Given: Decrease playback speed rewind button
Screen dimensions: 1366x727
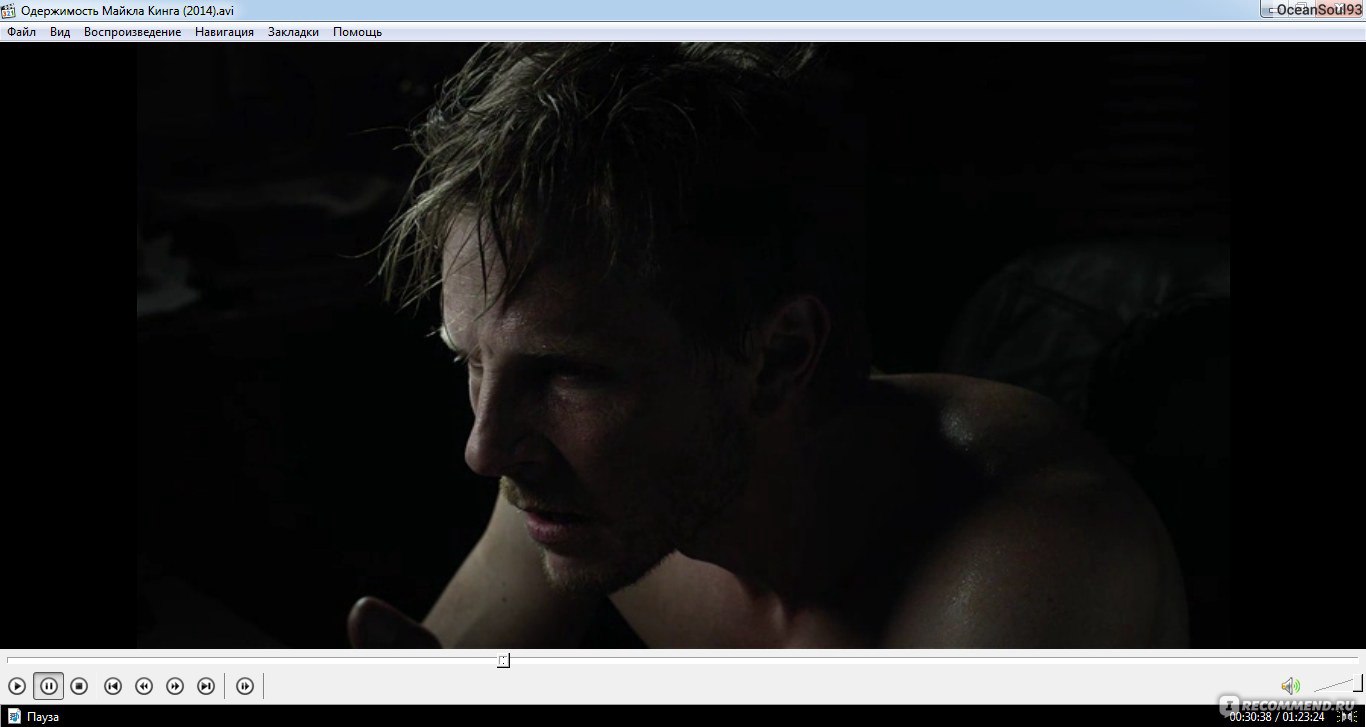Looking at the screenshot, I should tap(144, 686).
